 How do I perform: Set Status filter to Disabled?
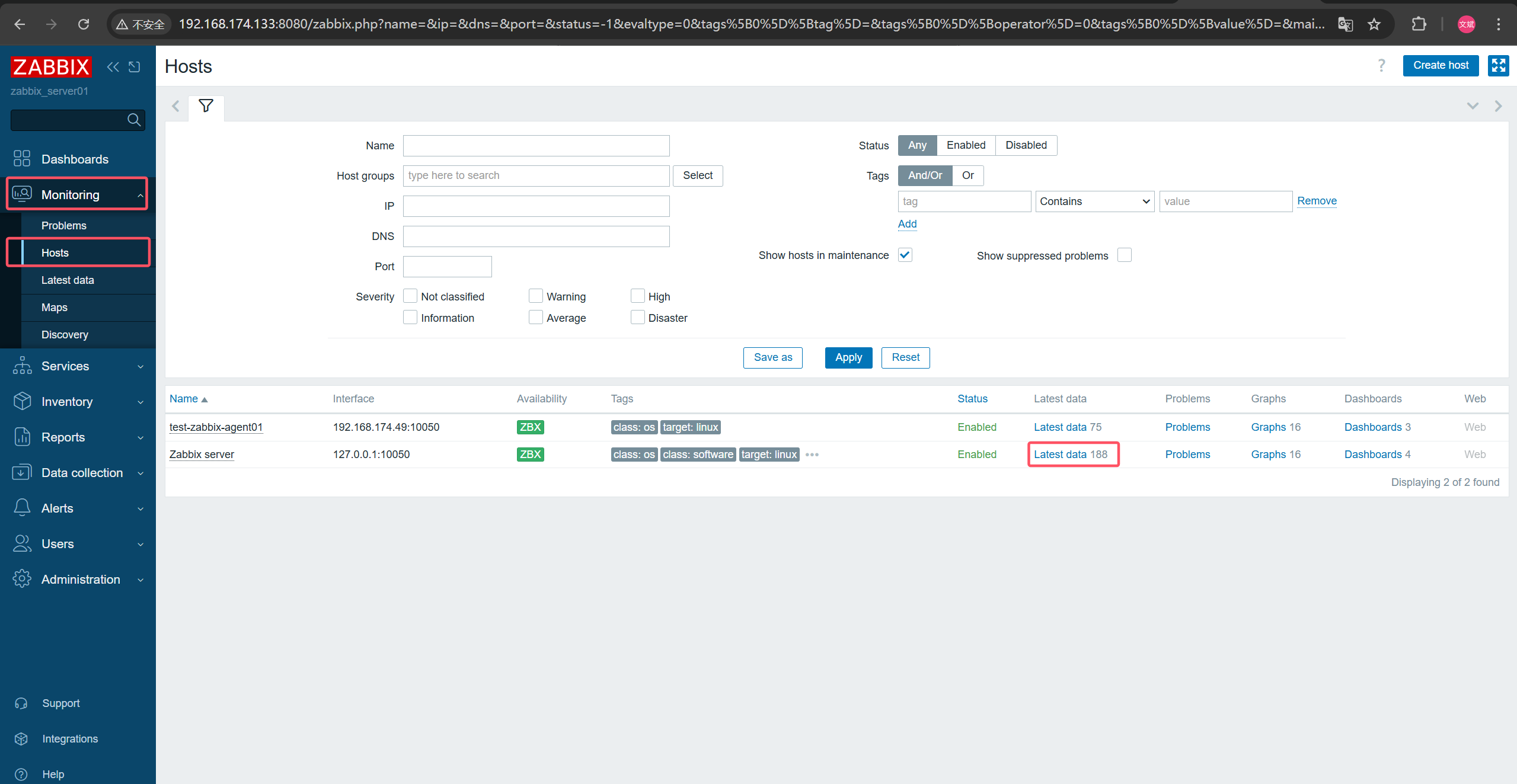[1026, 145]
